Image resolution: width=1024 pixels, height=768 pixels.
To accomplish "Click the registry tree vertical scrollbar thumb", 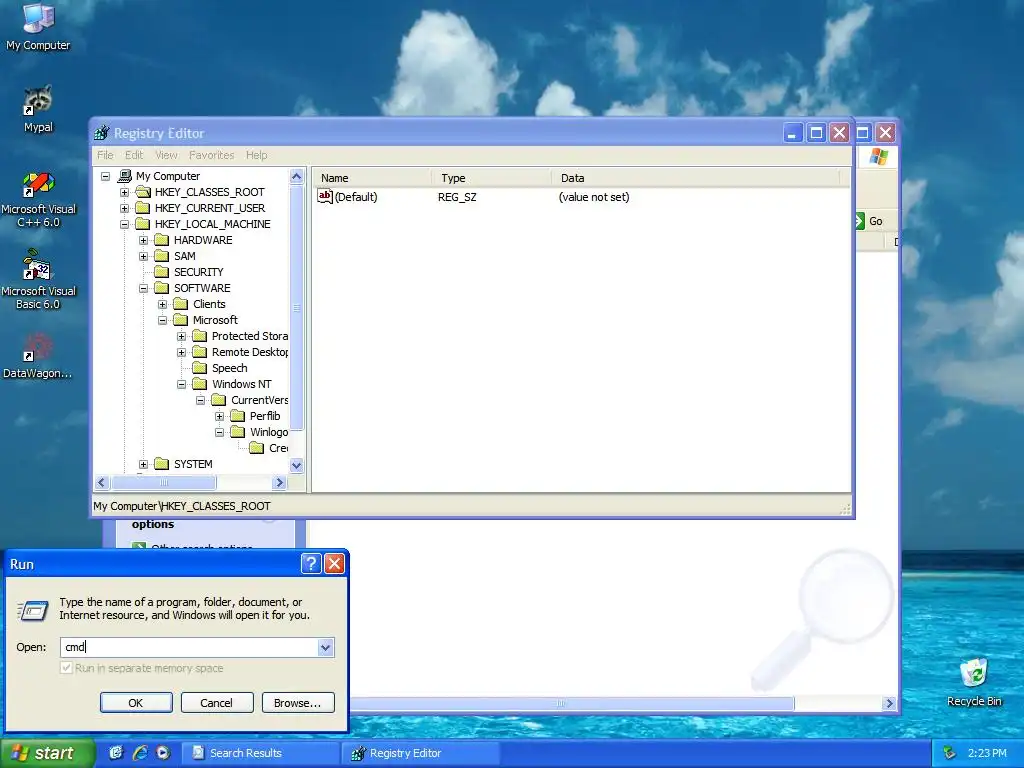I will click(x=296, y=308).
